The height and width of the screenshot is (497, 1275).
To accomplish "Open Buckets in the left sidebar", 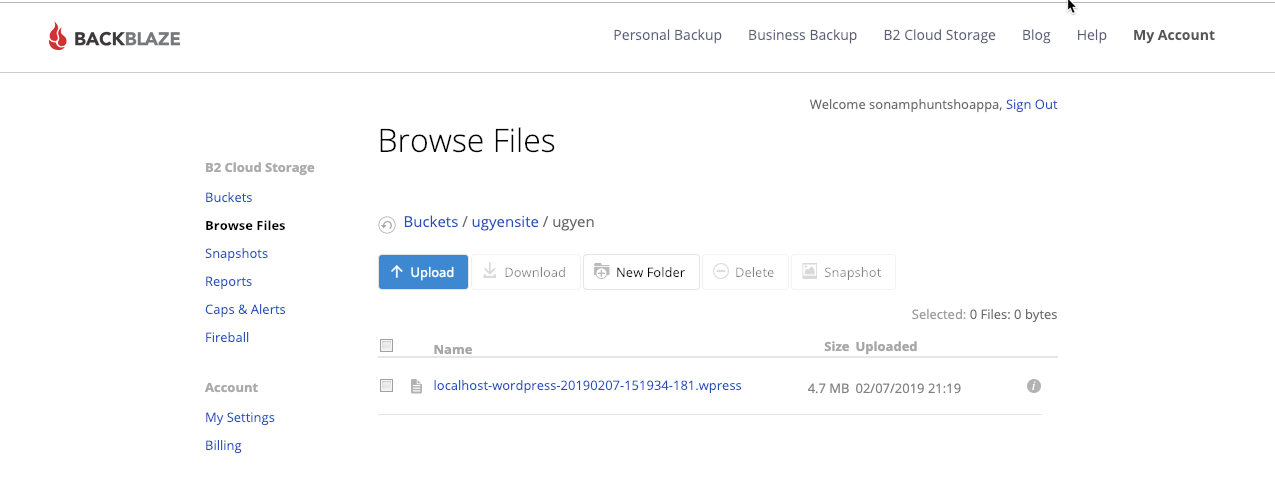I will [x=228, y=197].
